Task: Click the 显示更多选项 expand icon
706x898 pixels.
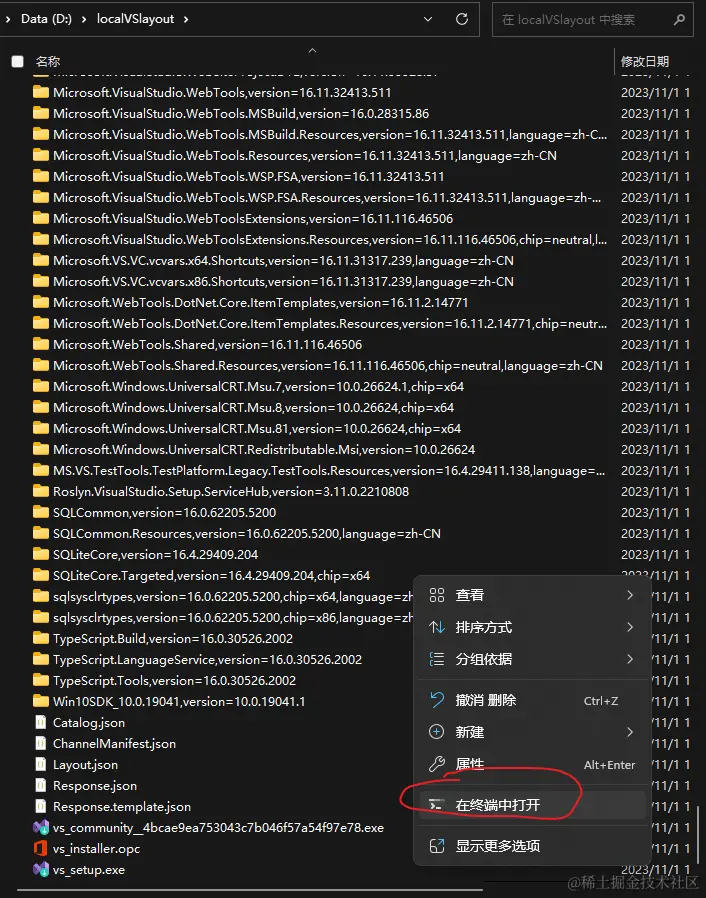Action: pyautogui.click(x=437, y=846)
